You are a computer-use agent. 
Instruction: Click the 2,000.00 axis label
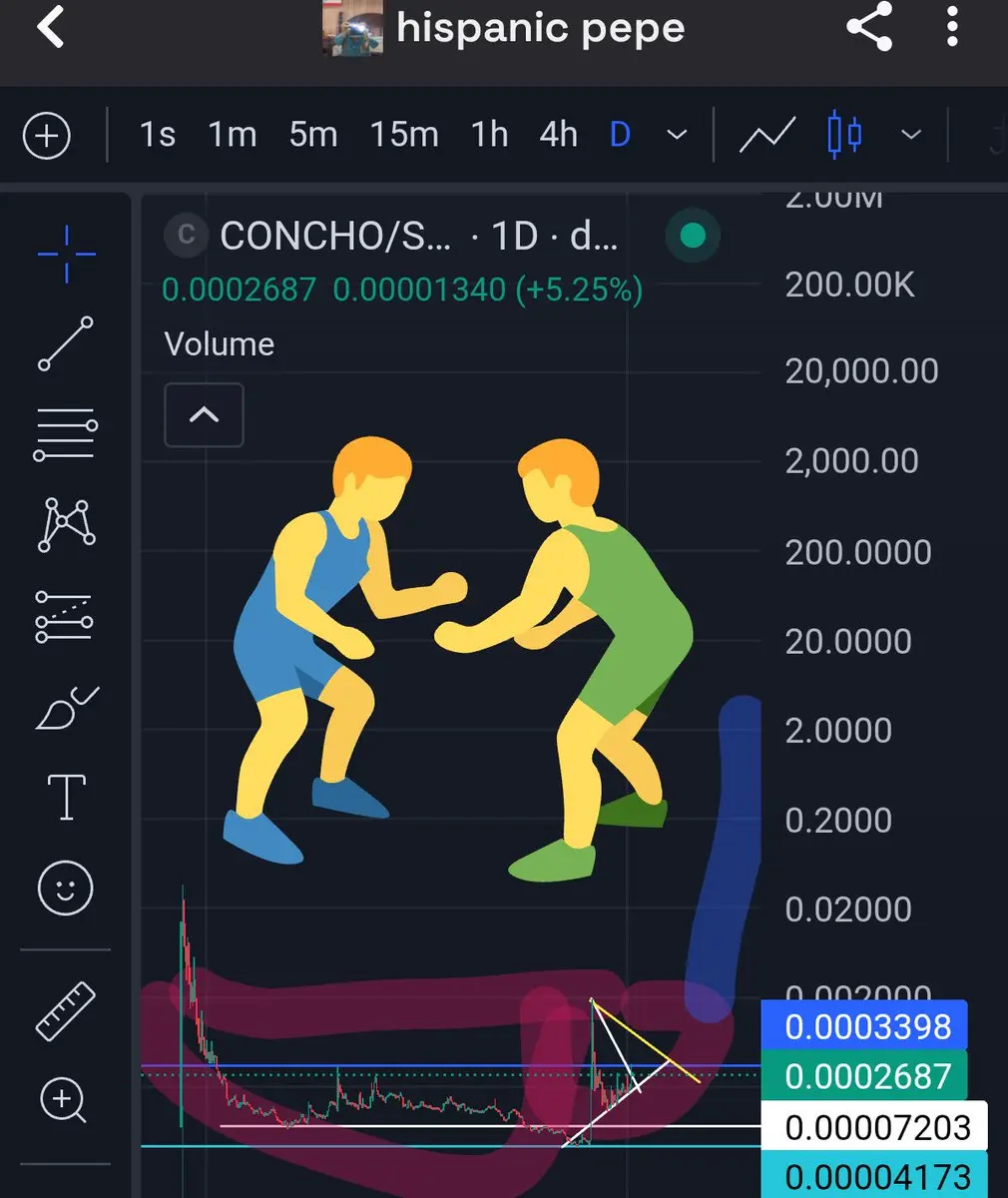point(851,461)
